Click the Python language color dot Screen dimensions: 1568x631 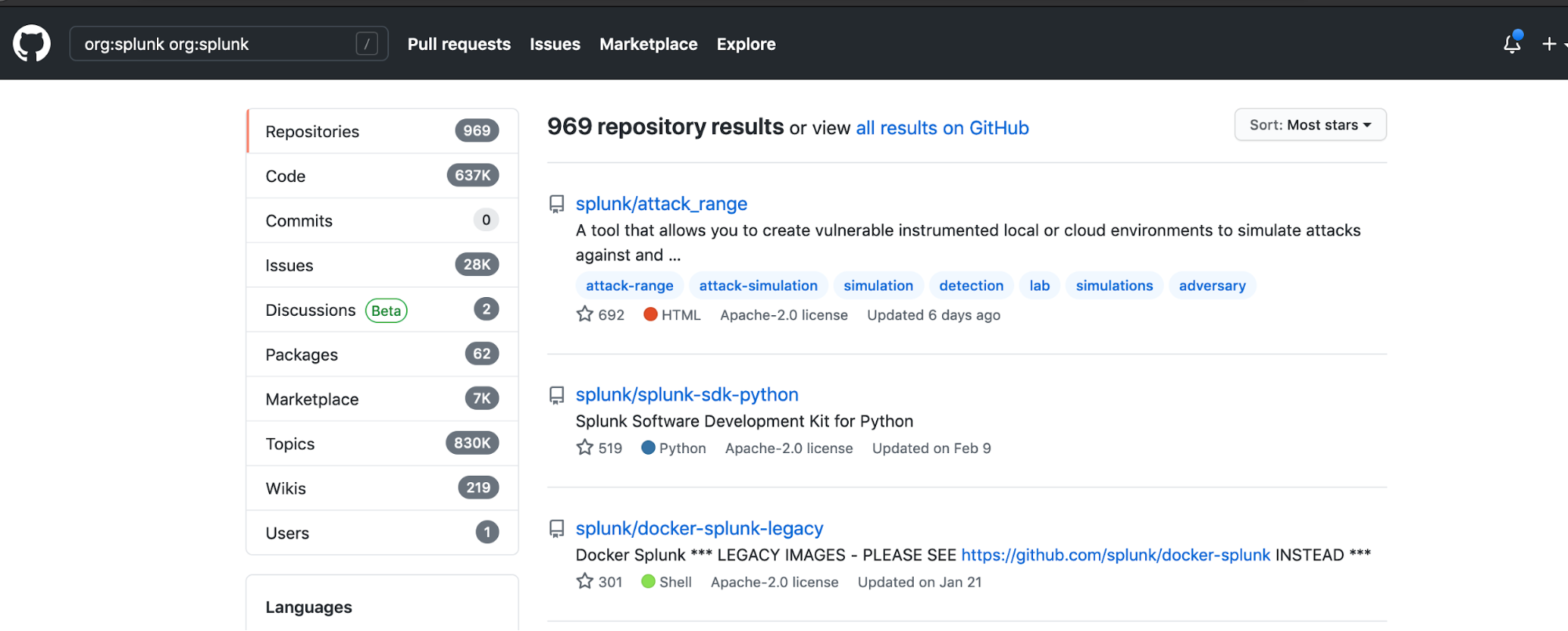[x=648, y=448]
